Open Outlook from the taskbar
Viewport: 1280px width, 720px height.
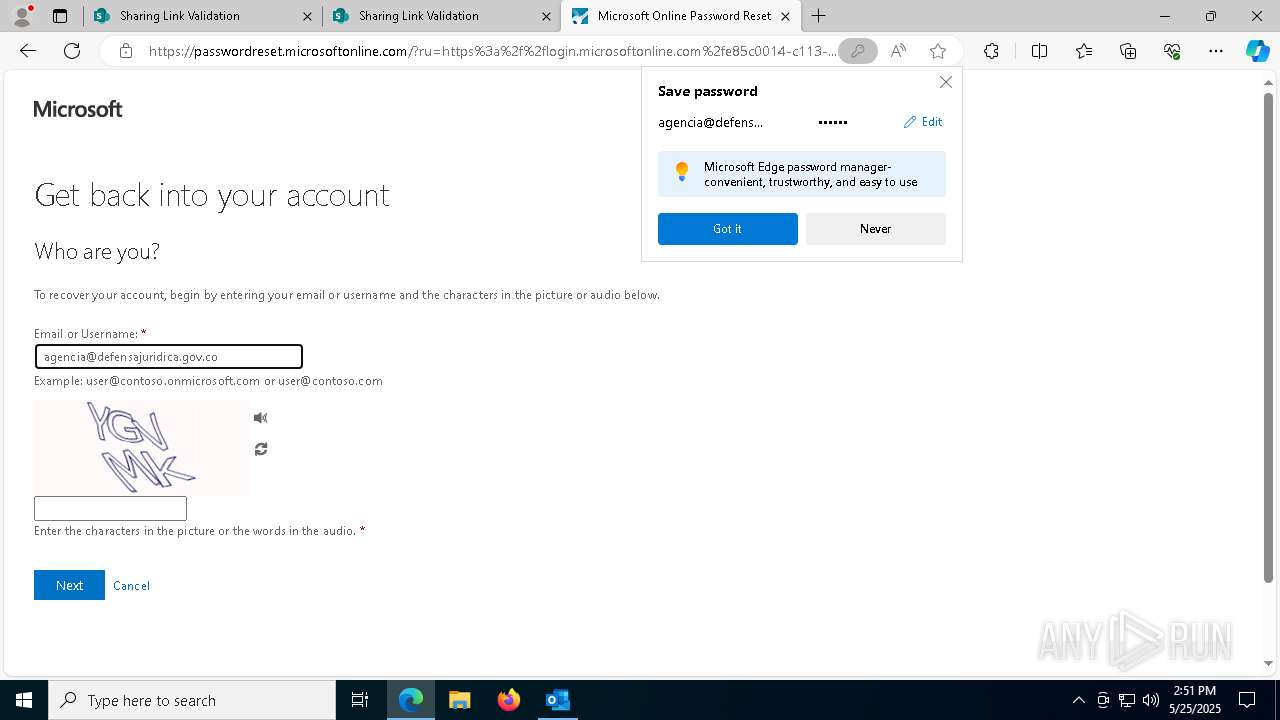[x=557, y=700]
